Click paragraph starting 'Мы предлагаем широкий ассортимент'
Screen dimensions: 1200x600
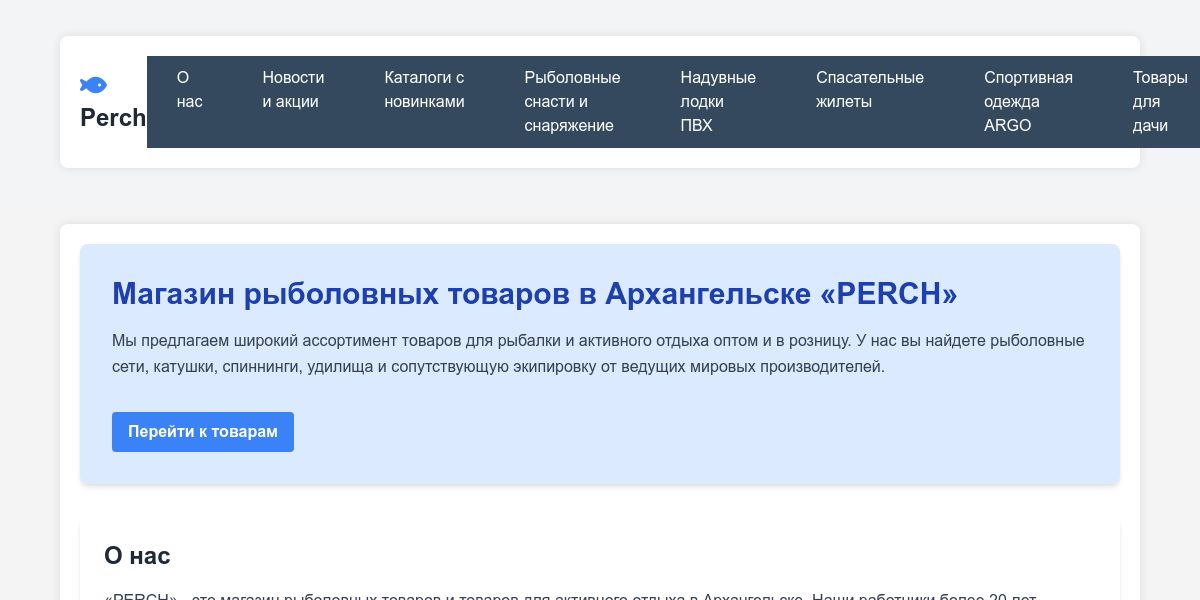coord(598,354)
